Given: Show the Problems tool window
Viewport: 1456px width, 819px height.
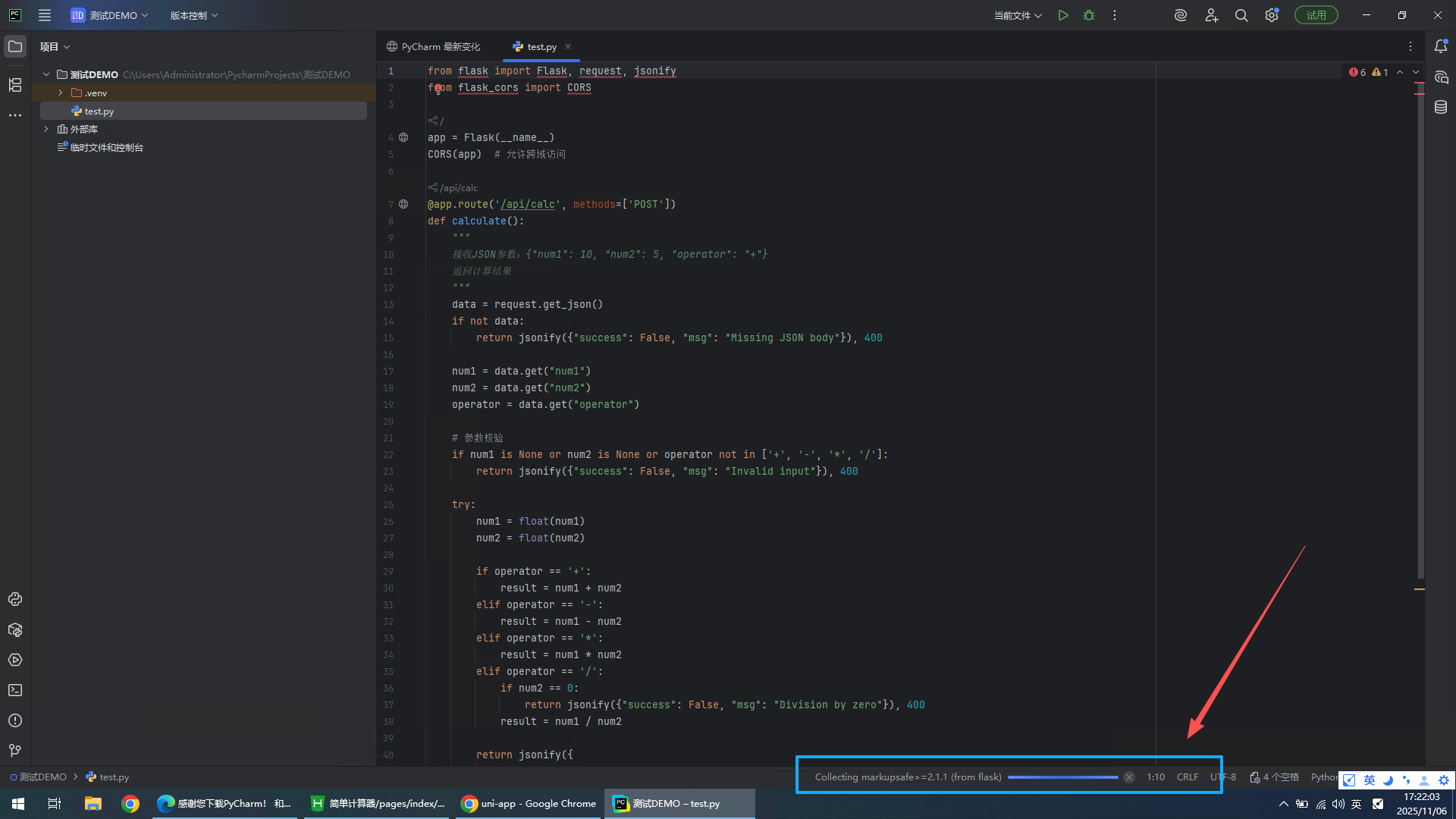Looking at the screenshot, I should (15, 720).
